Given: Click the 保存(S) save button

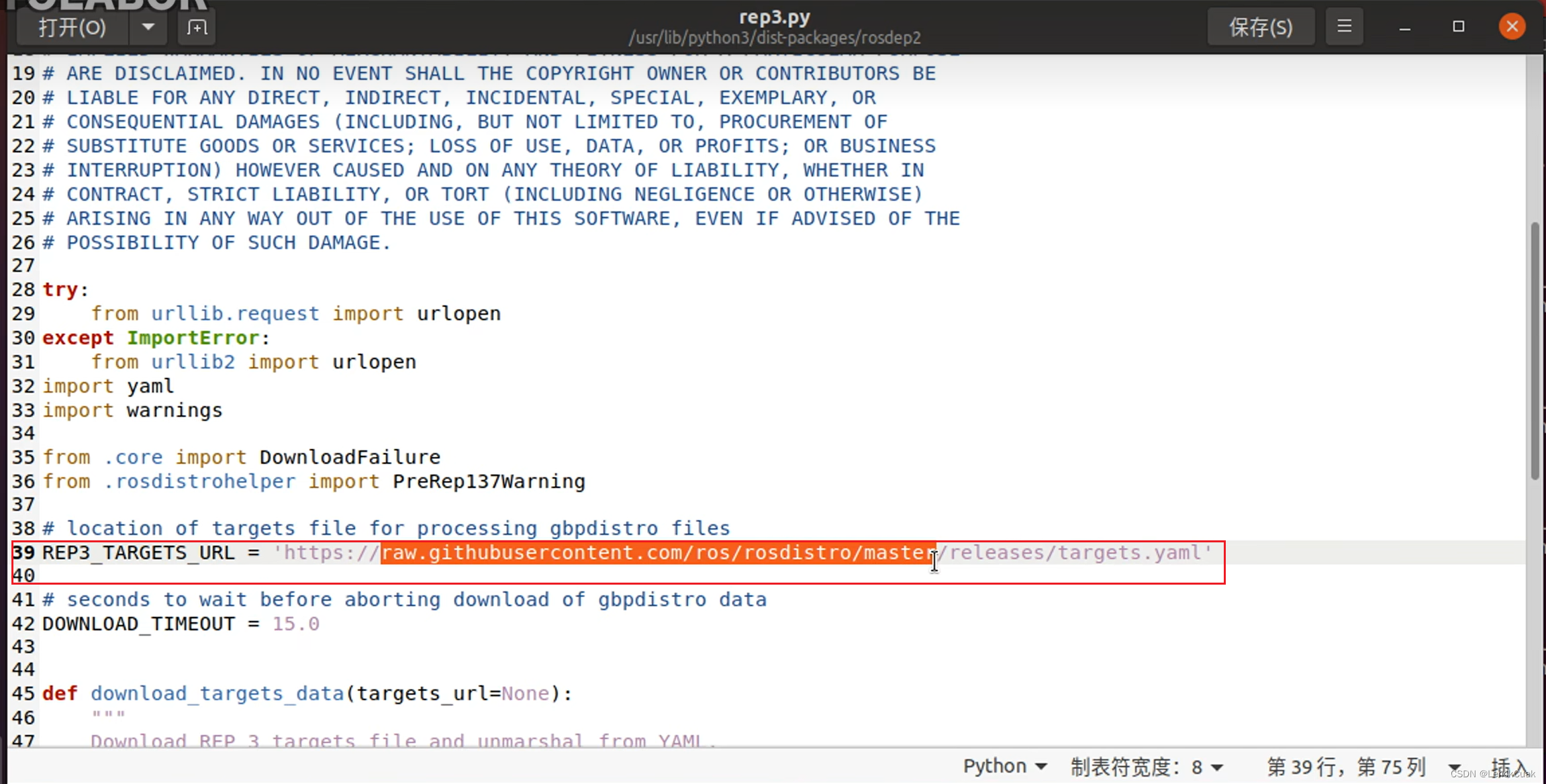Looking at the screenshot, I should [1260, 28].
